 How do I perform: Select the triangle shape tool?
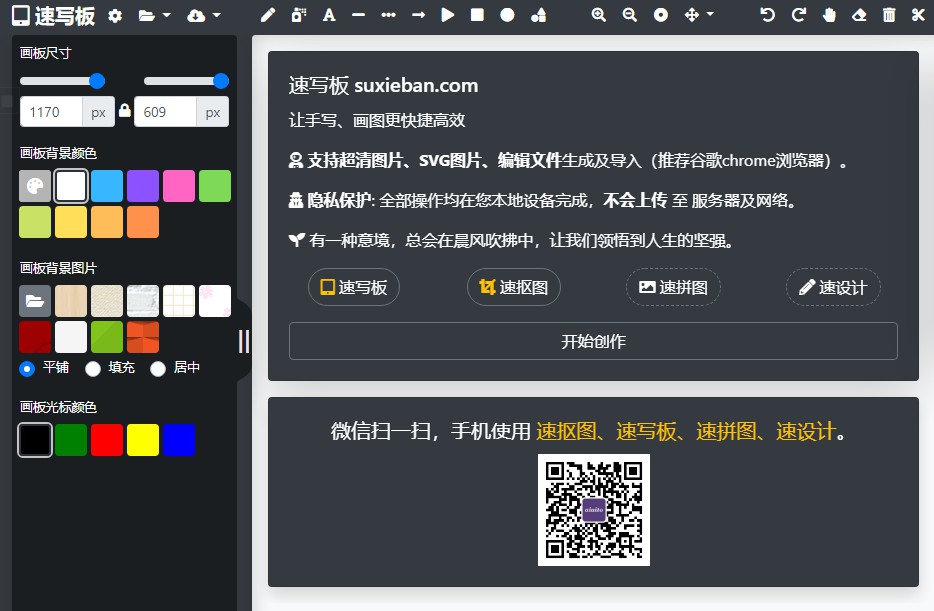coord(448,15)
